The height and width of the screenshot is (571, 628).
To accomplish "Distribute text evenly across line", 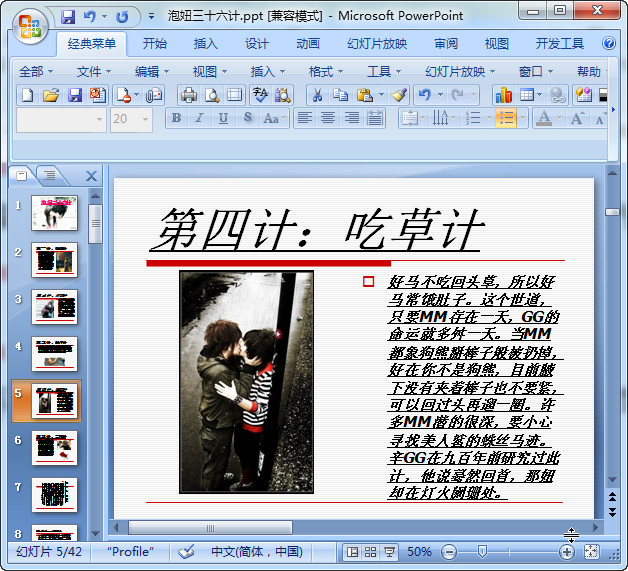I will click(x=375, y=118).
